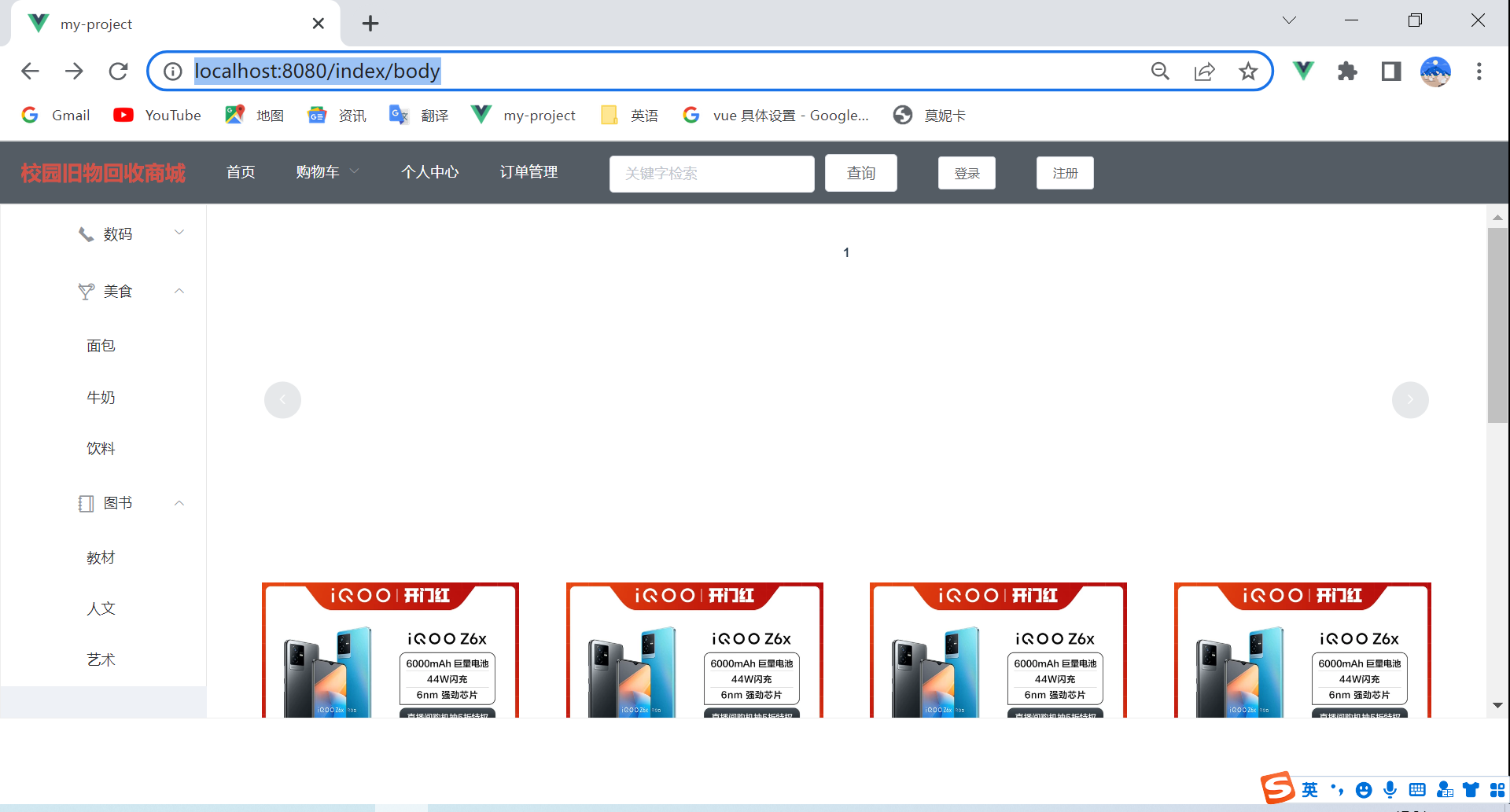Screen dimensions: 1510x812
Task: Open the 翻译 translate bookmark
Action: (419, 116)
